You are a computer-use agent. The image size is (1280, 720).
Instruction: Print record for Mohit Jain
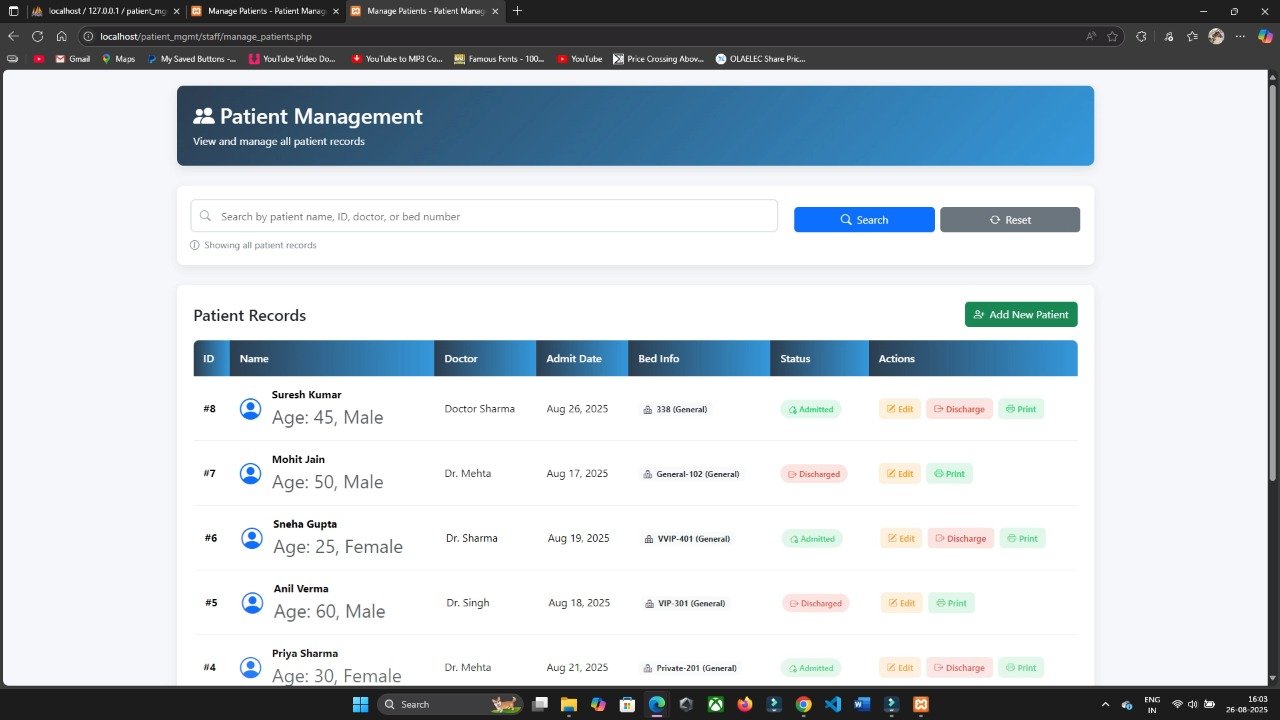coord(949,474)
